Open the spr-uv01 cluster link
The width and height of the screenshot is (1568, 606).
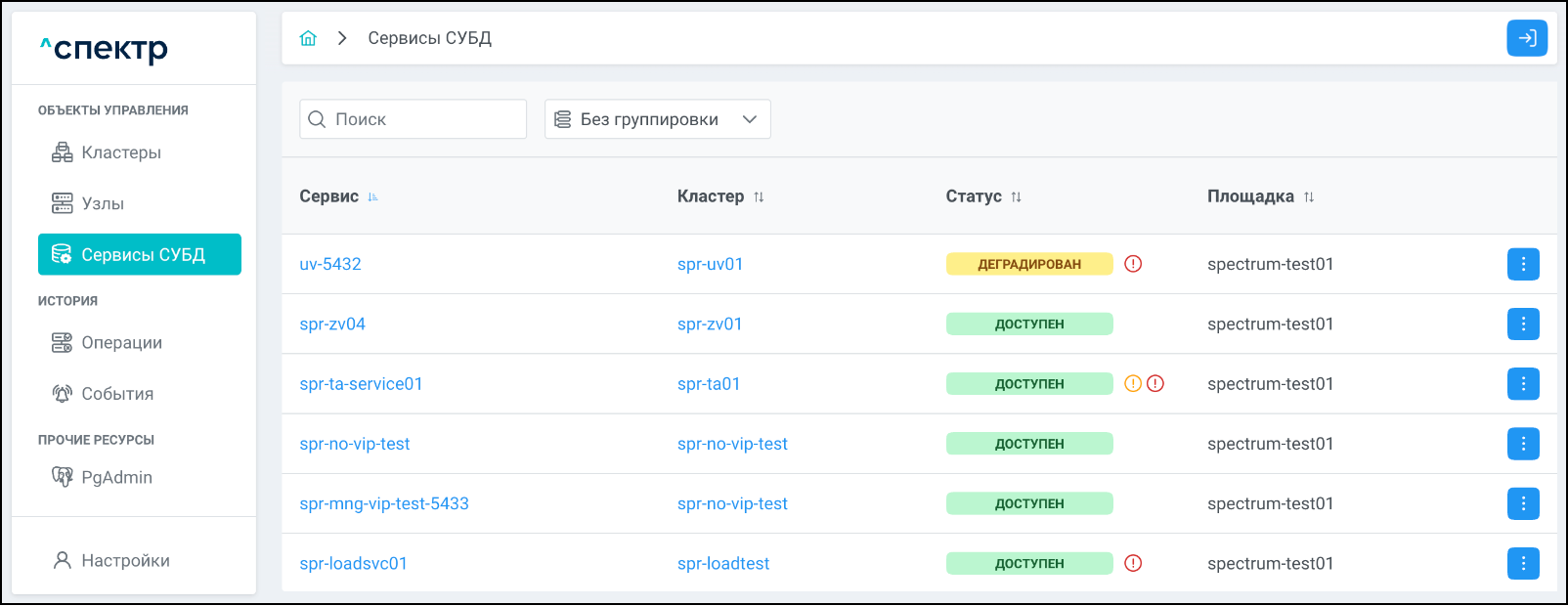[710, 264]
